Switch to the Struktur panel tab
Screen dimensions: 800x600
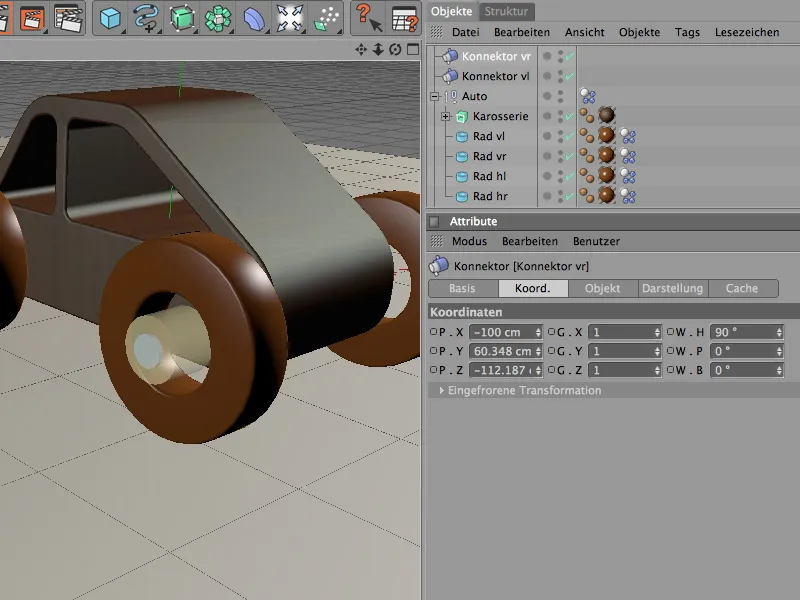pos(506,12)
